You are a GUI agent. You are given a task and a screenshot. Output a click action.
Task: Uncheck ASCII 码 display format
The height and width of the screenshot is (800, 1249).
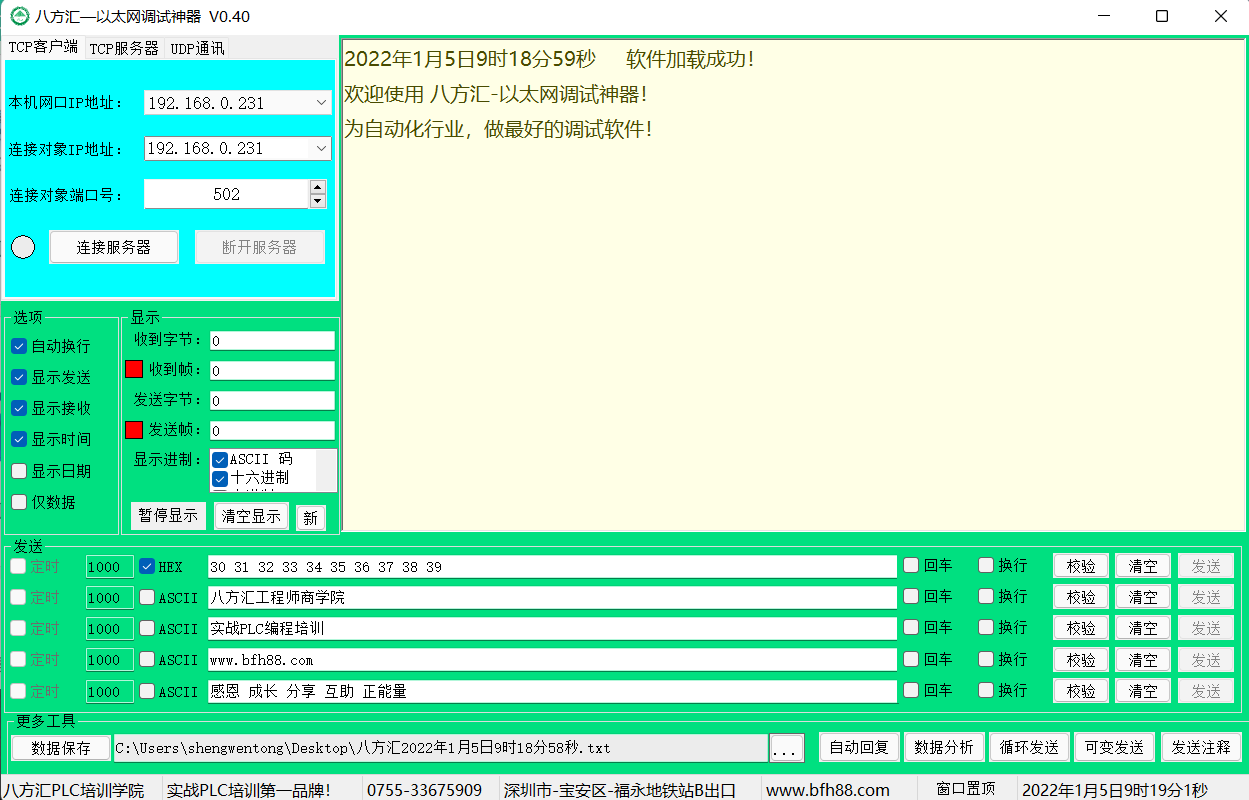221,459
